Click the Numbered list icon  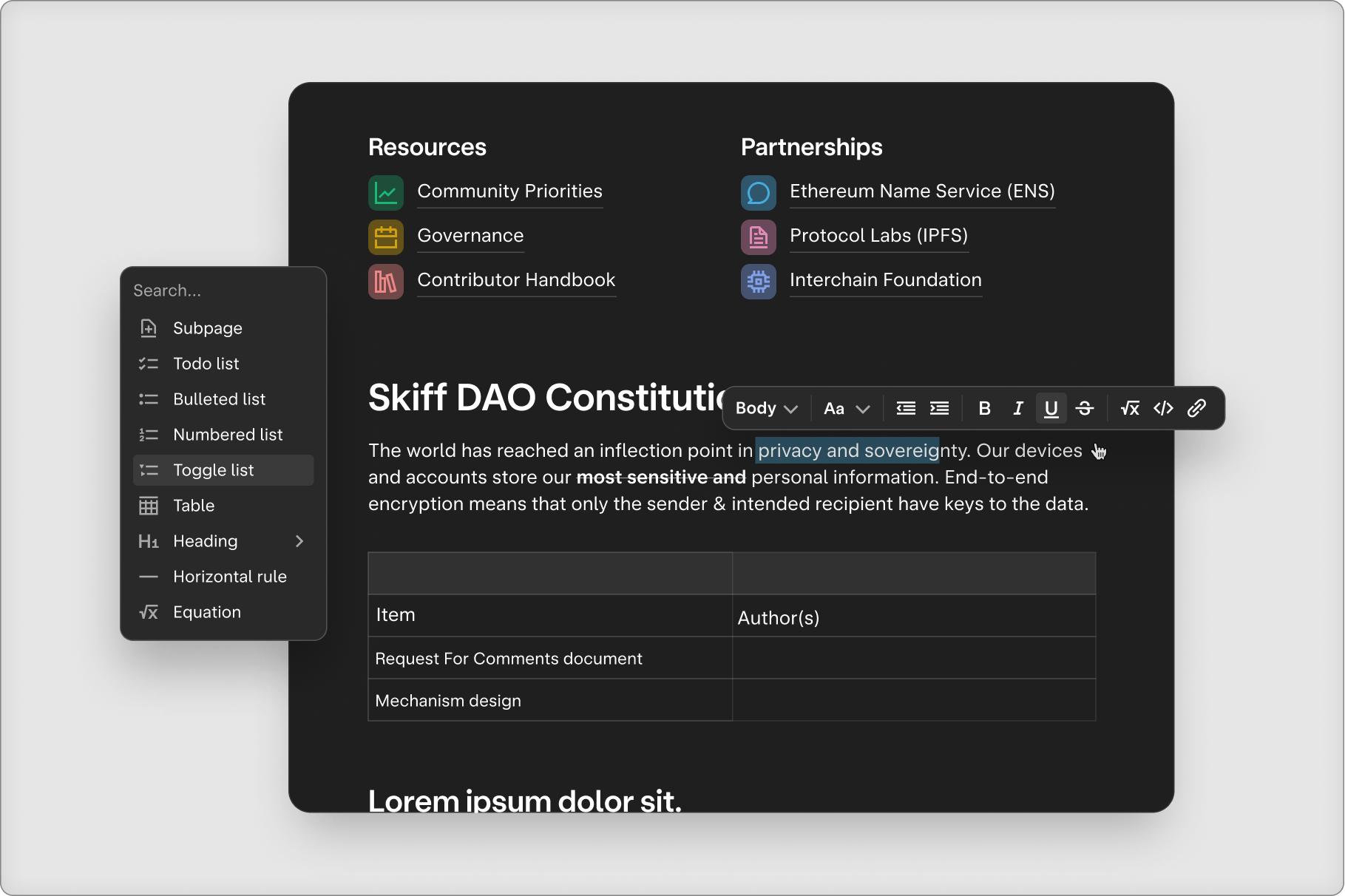149,435
